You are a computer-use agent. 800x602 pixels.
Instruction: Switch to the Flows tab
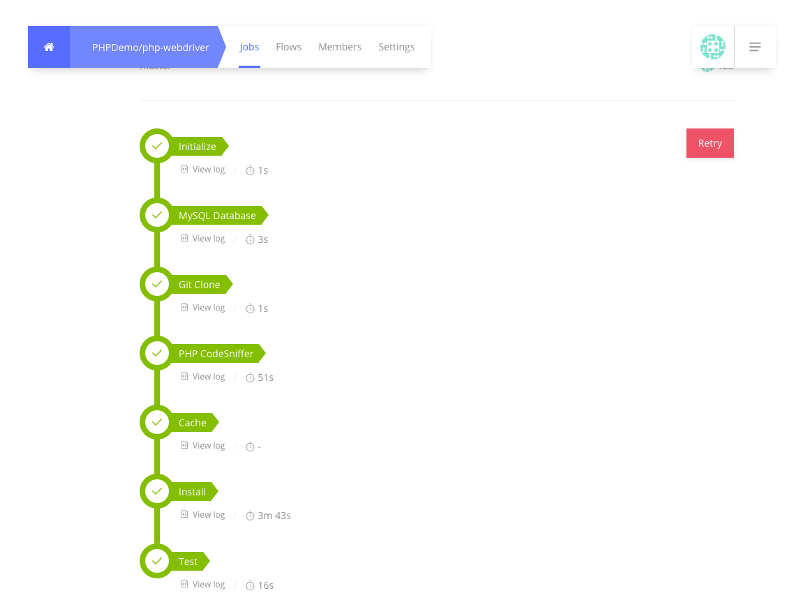coord(289,46)
